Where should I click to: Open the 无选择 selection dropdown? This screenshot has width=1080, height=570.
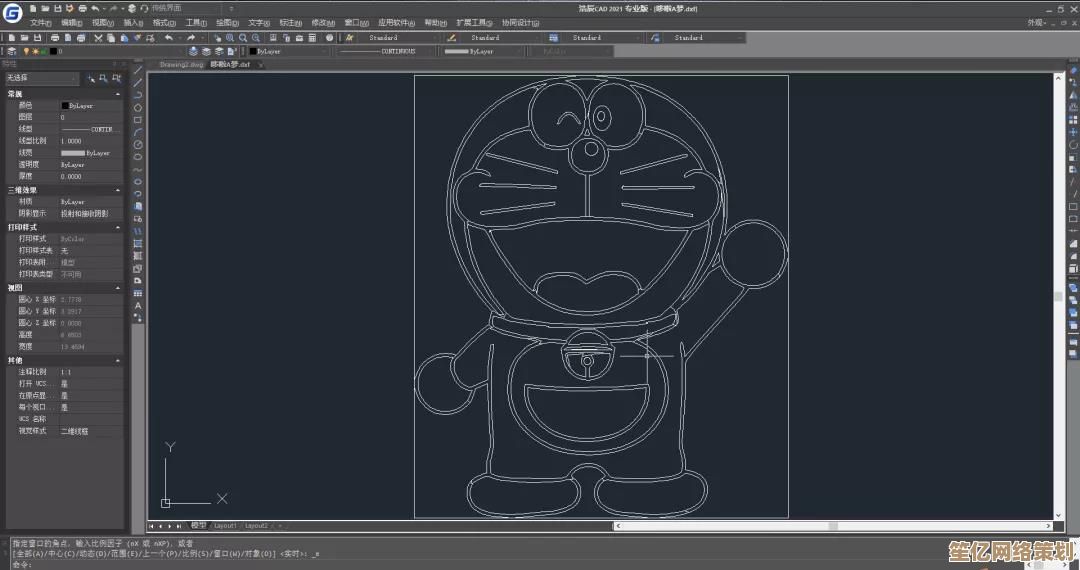(42, 78)
